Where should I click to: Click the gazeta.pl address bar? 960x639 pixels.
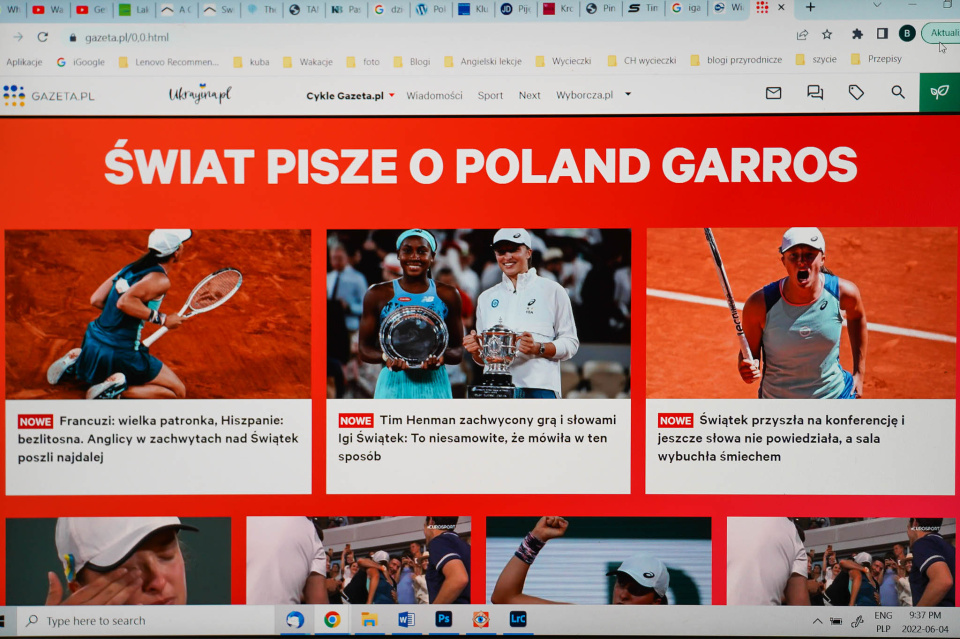pyautogui.click(x=422, y=37)
